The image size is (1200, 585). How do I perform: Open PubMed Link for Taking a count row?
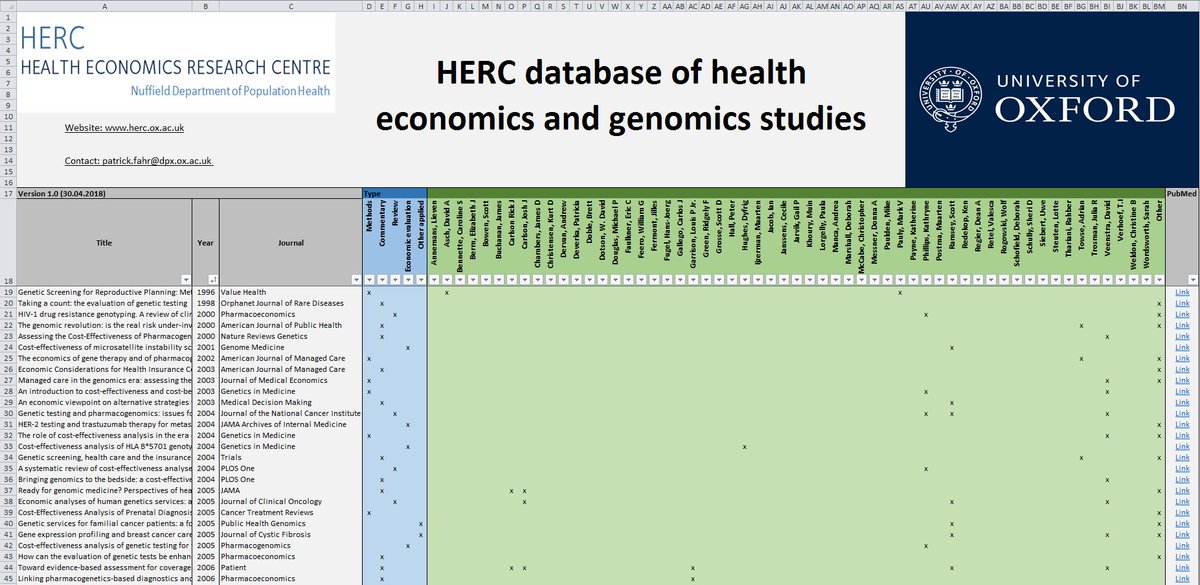1183,303
